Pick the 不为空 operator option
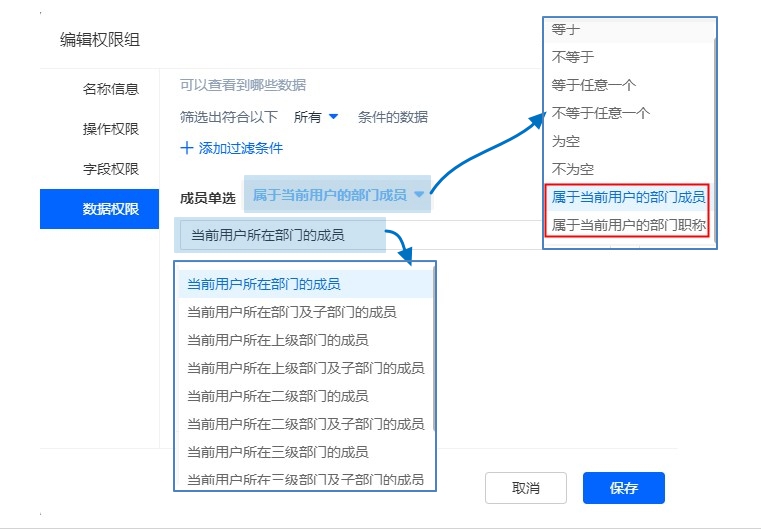 tap(573, 169)
